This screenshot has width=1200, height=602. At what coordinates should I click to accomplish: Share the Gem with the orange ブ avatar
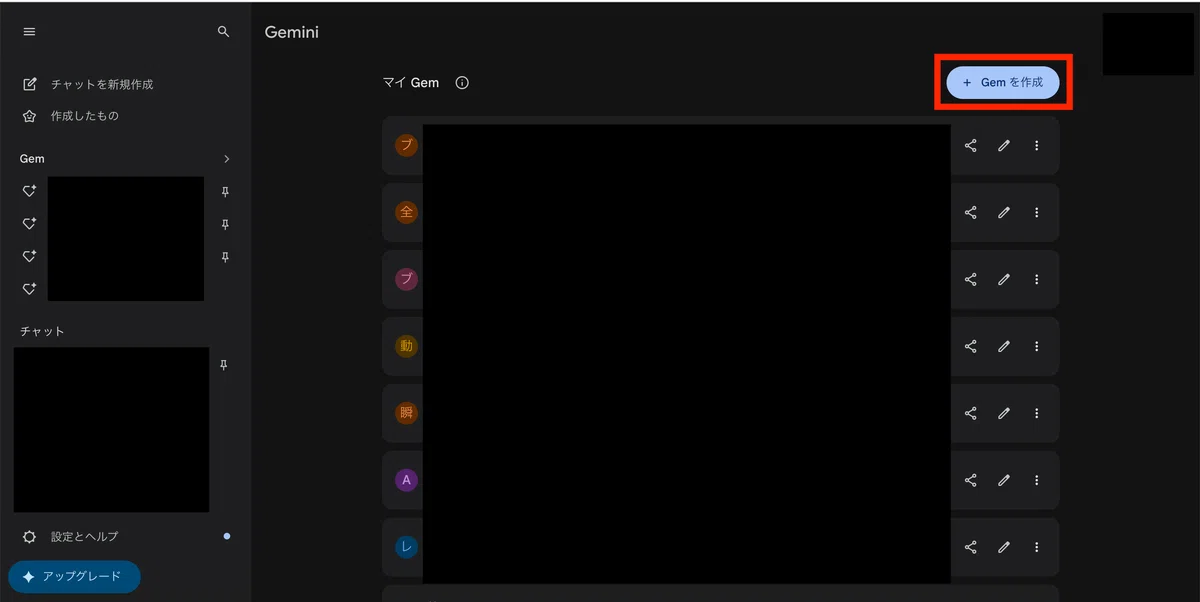pos(971,146)
